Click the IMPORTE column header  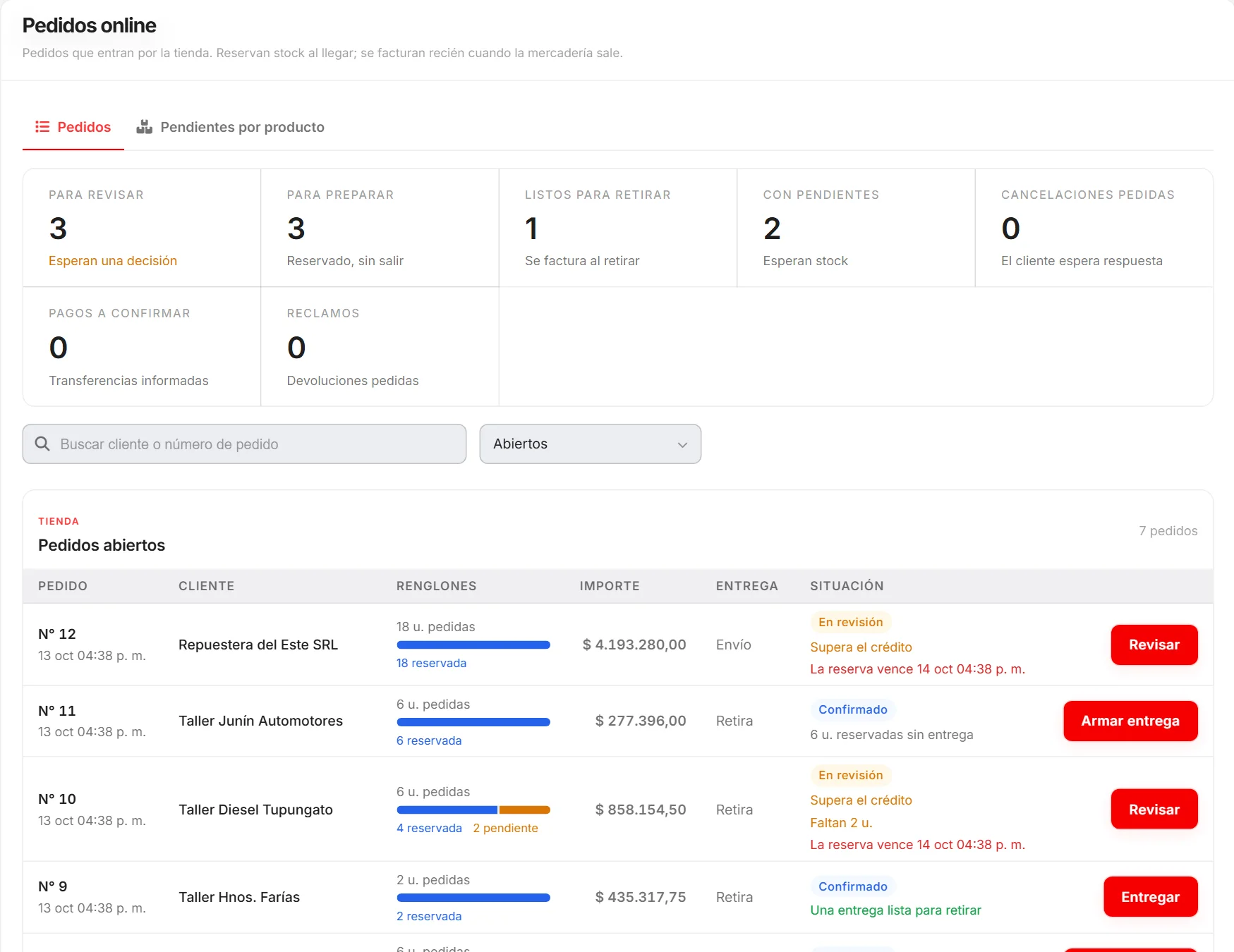610,586
